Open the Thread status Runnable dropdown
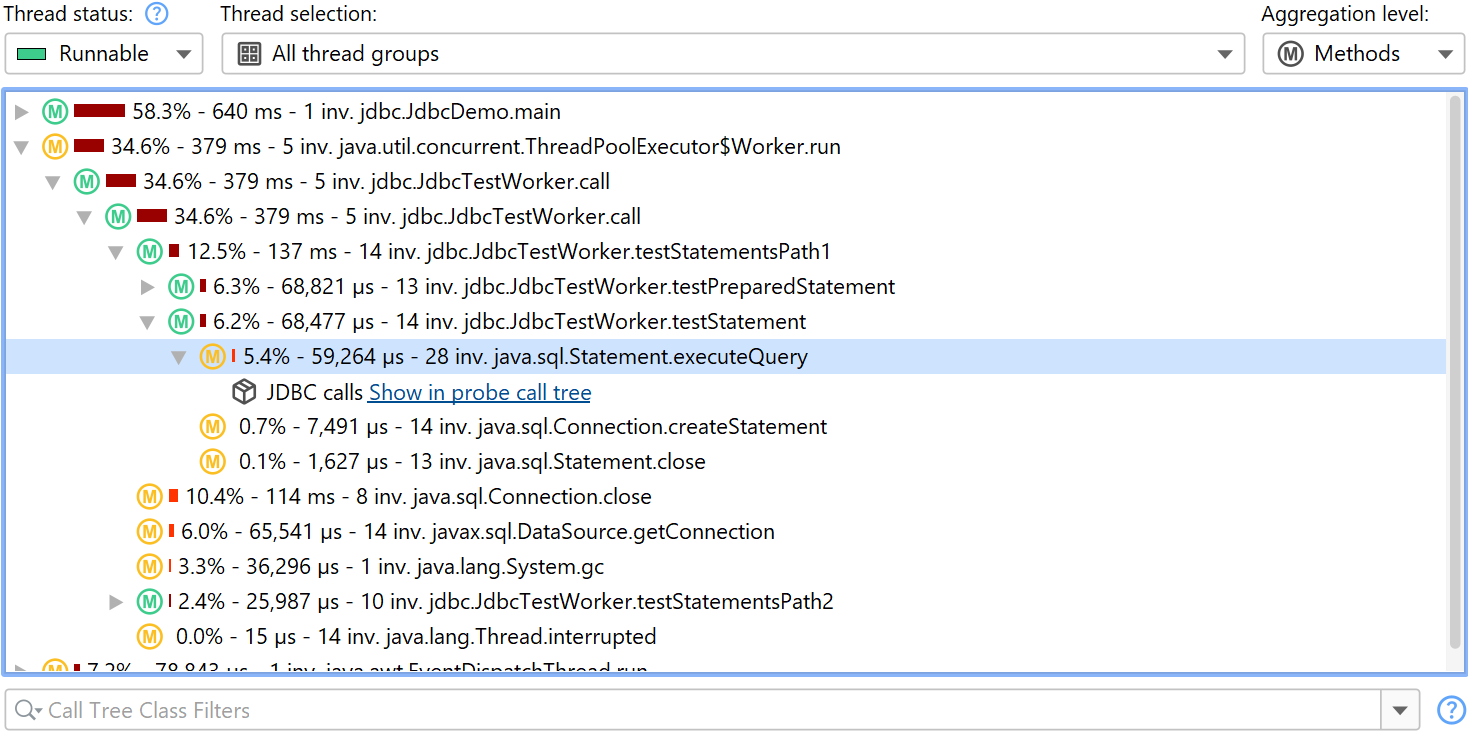1468x735 pixels. tap(104, 54)
